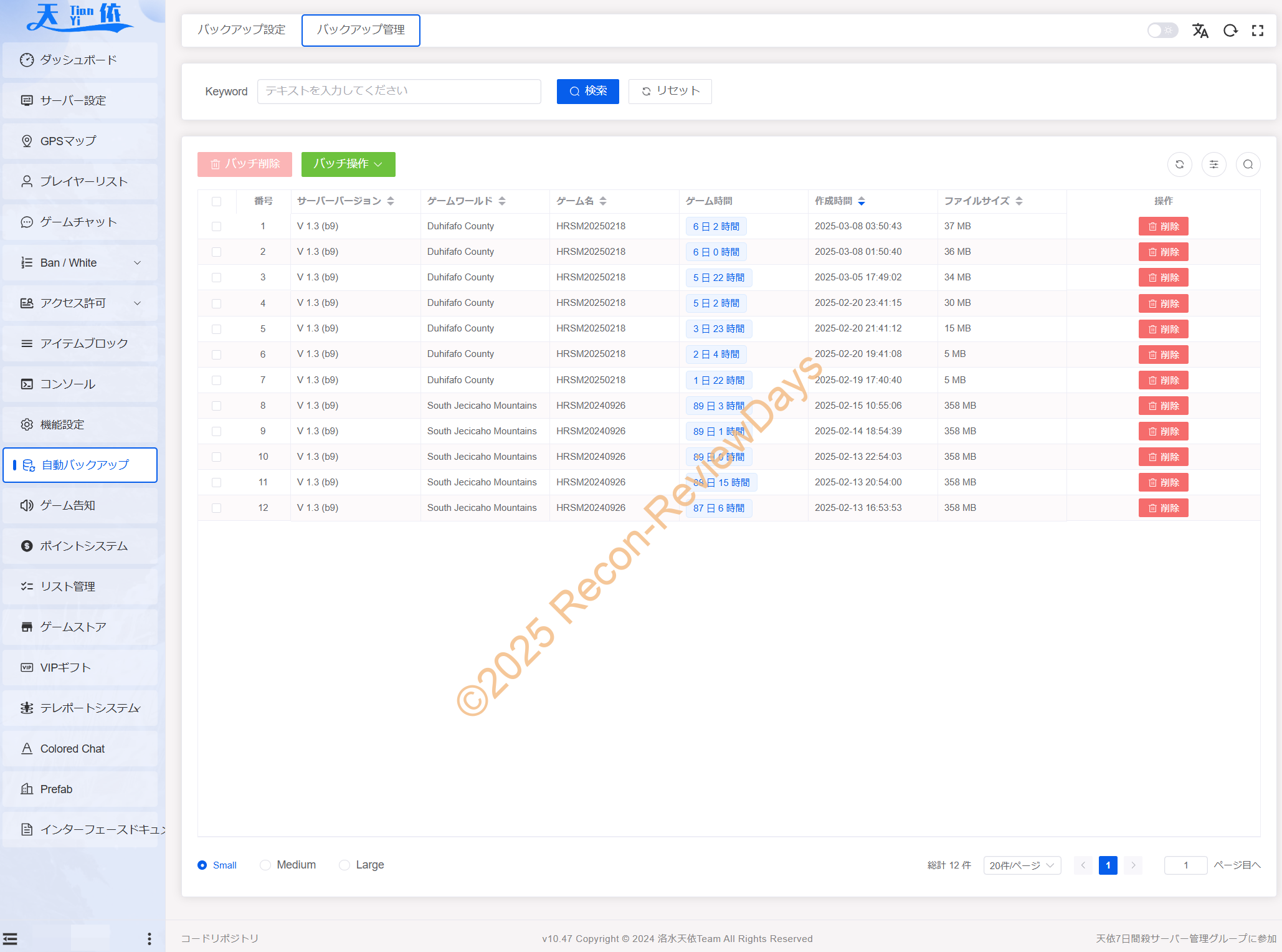This screenshot has width=1282, height=952.
Task: Switch to the バックアップ設定 tab
Action: 242,30
